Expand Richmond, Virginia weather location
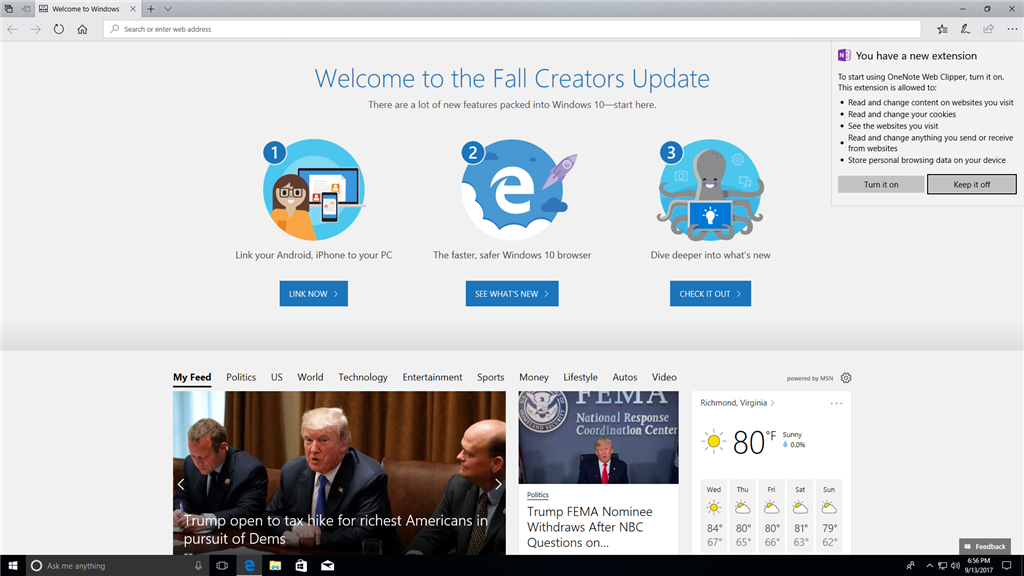 [737, 403]
